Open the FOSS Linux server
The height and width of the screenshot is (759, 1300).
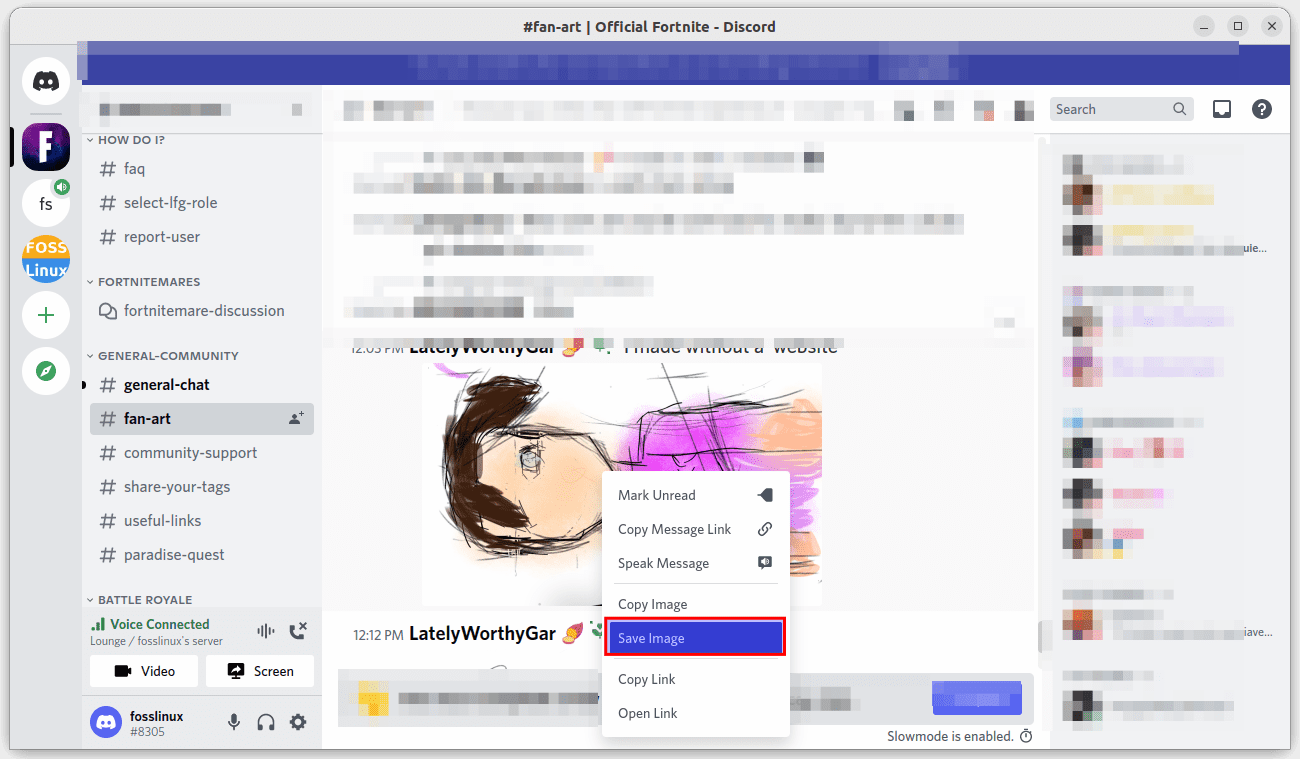coord(46,259)
